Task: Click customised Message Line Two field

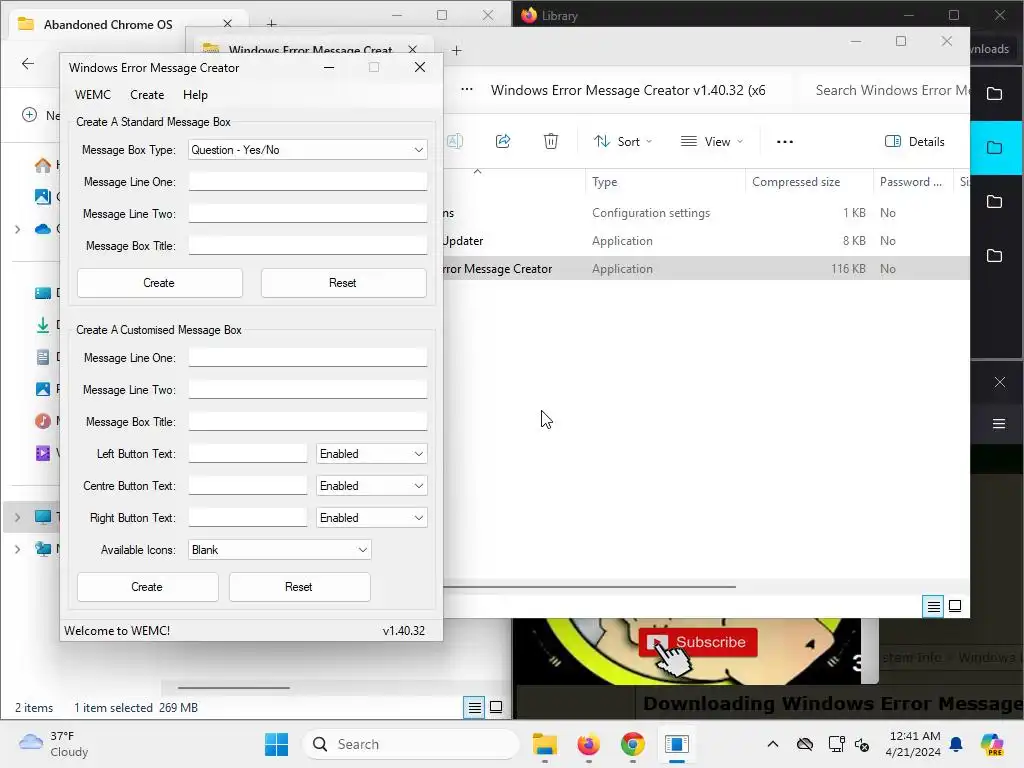Action: click(x=308, y=389)
